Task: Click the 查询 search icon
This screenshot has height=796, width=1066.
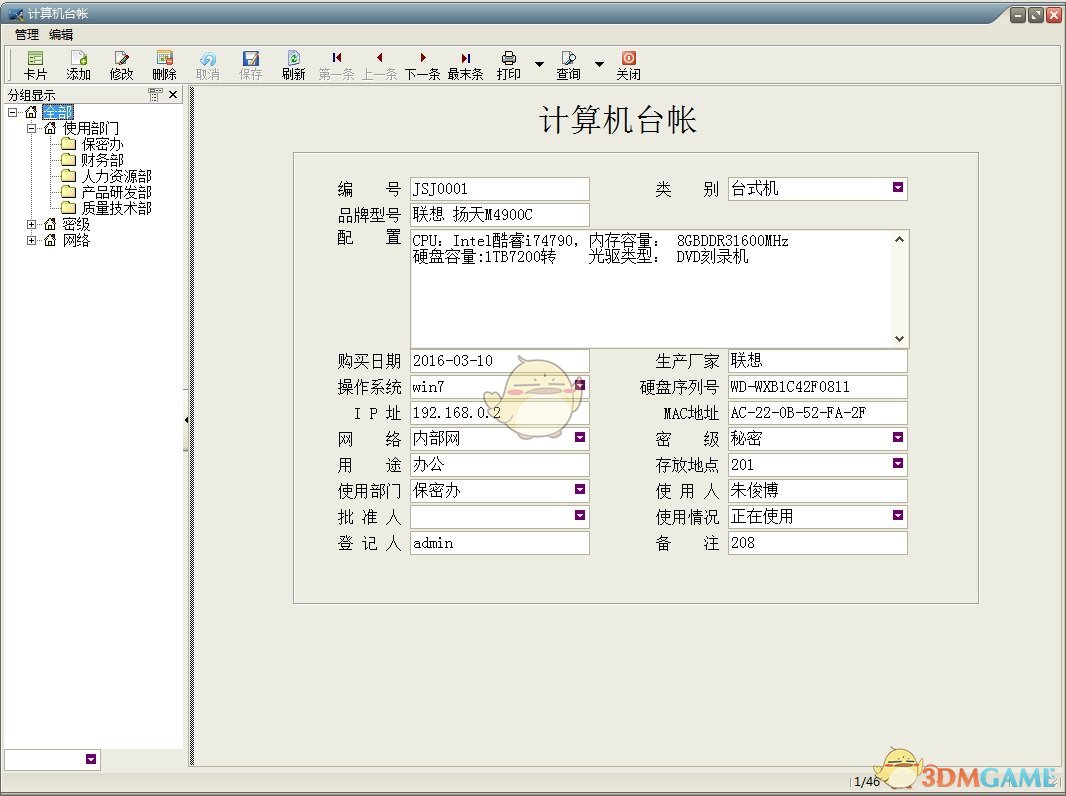Action: (568, 65)
